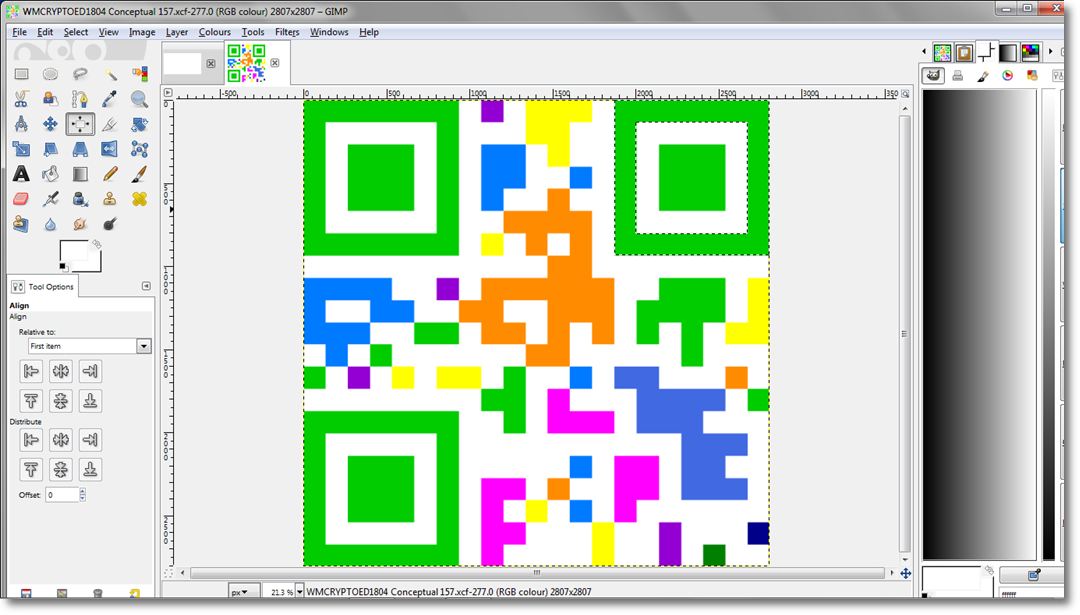1080x615 pixels.
Task: Select the Clone stamp tool
Action: (x=110, y=199)
